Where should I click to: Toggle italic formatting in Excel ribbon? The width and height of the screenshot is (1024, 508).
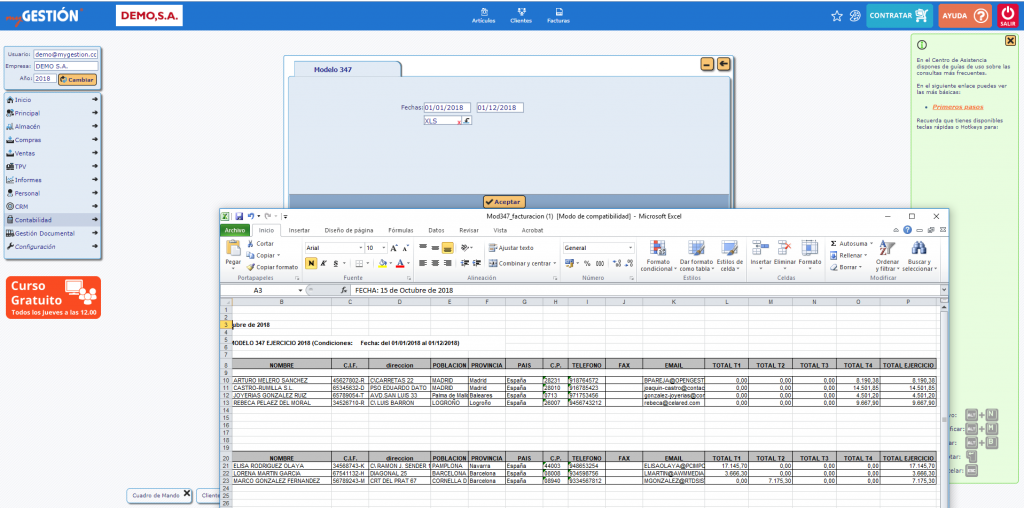pos(324,263)
